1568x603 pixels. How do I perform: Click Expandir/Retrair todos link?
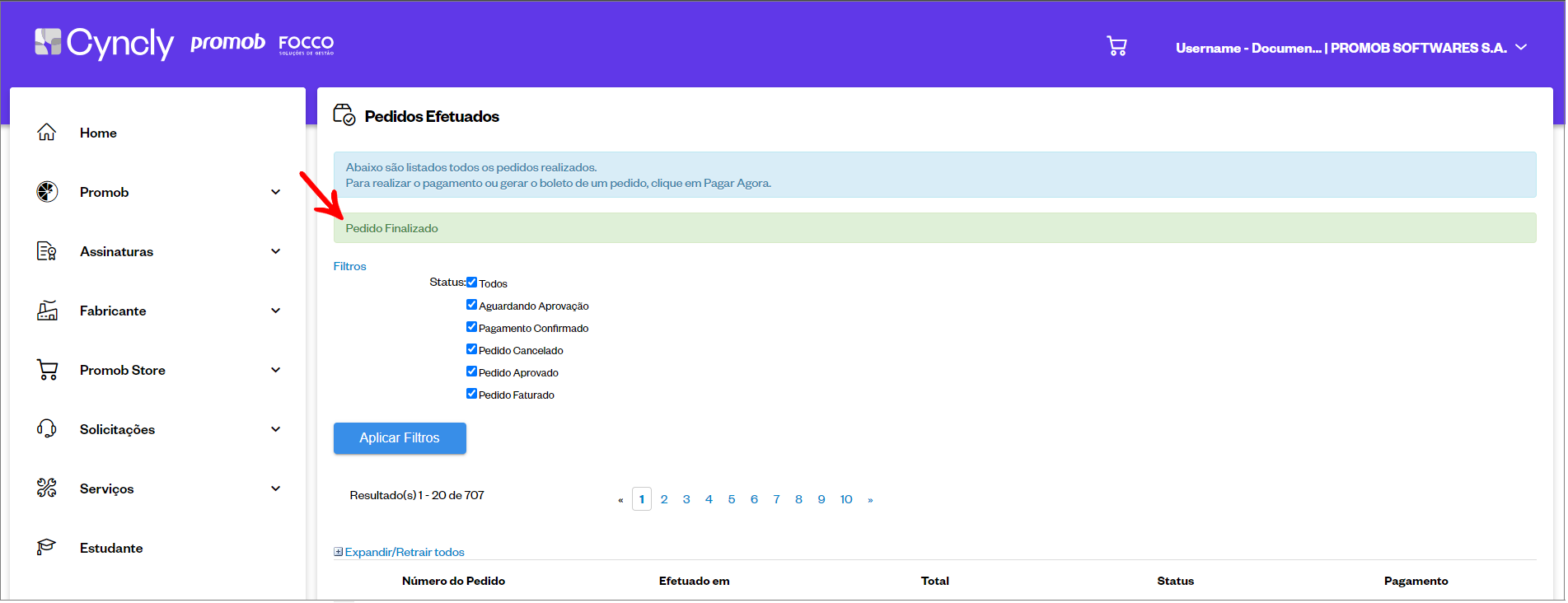tap(405, 552)
